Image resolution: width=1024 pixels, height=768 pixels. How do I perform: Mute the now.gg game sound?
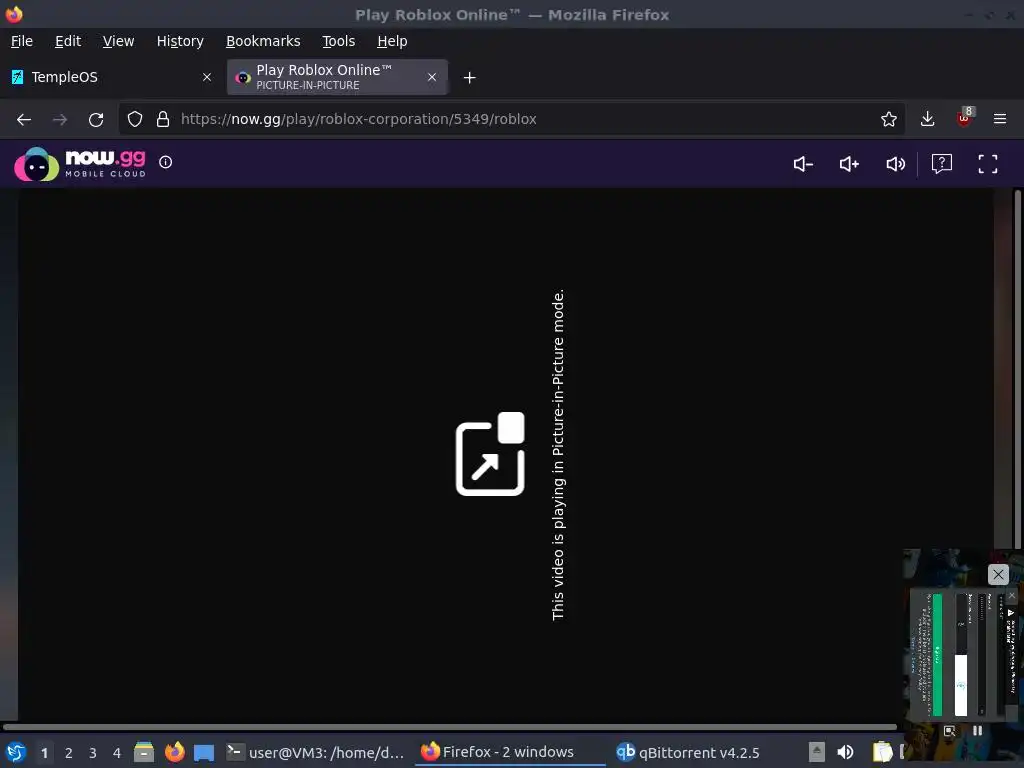895,164
